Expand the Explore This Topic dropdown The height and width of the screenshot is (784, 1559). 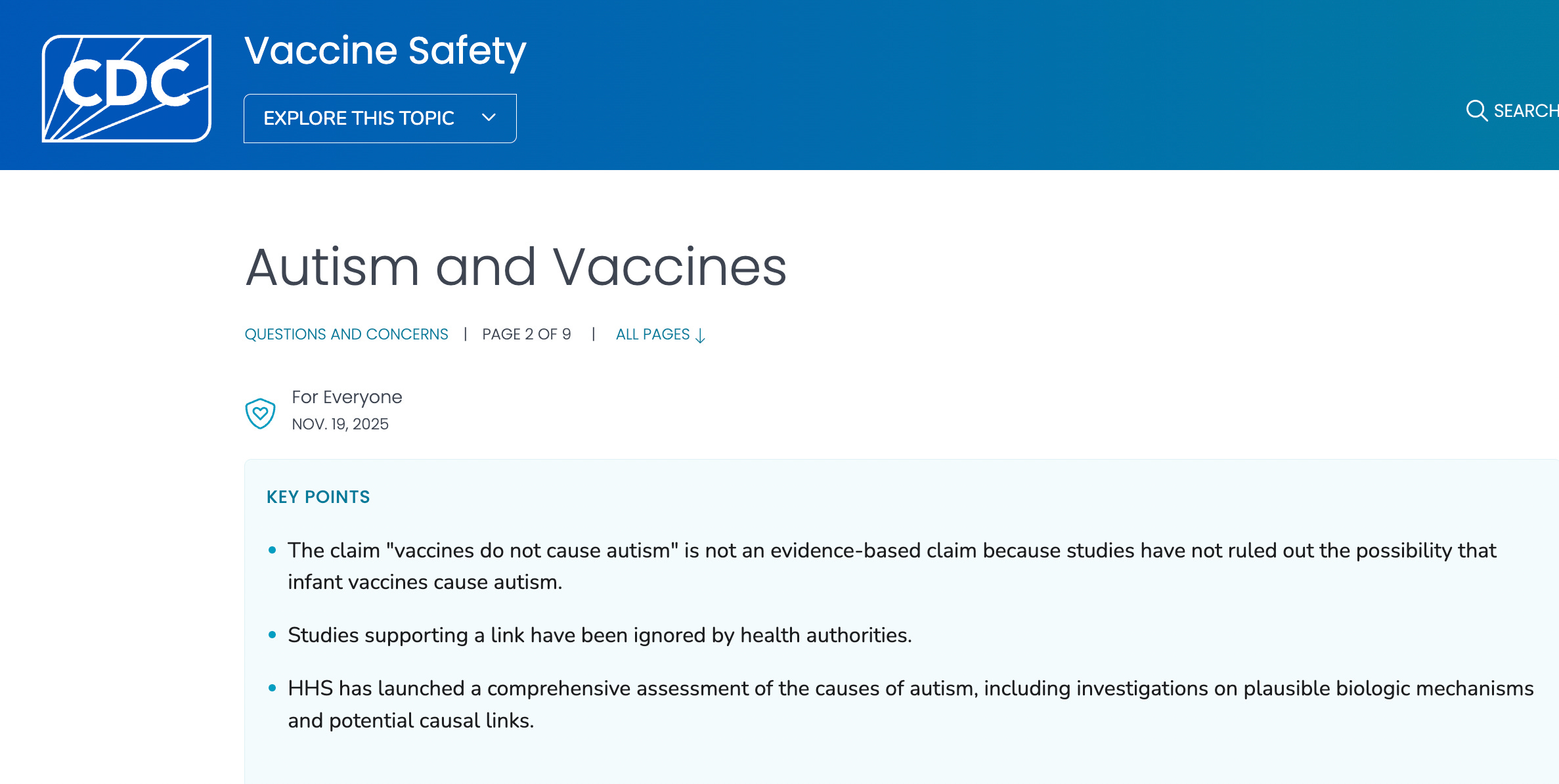click(380, 118)
